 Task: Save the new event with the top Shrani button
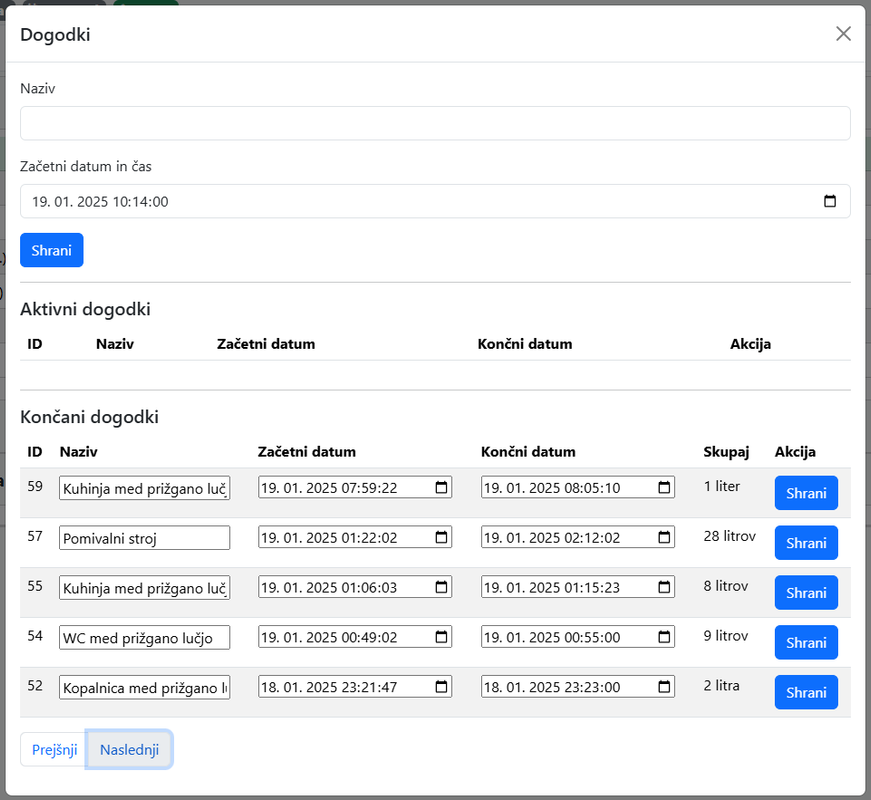(x=52, y=250)
